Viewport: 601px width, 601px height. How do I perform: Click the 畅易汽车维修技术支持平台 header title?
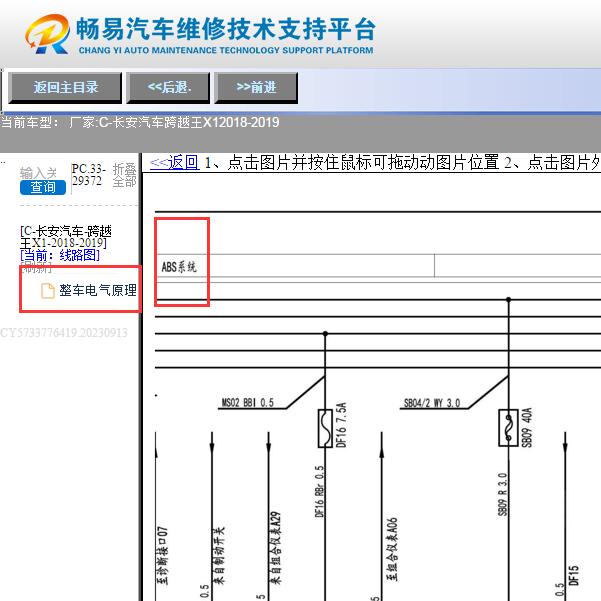225,29
